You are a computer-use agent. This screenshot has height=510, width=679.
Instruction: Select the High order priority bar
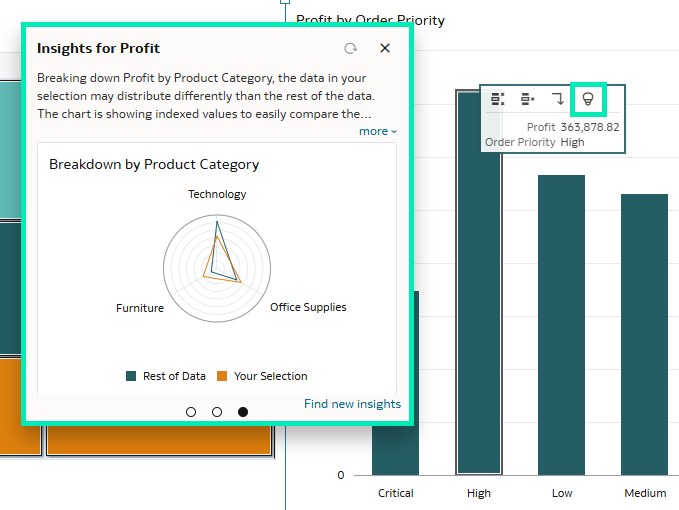[x=478, y=300]
